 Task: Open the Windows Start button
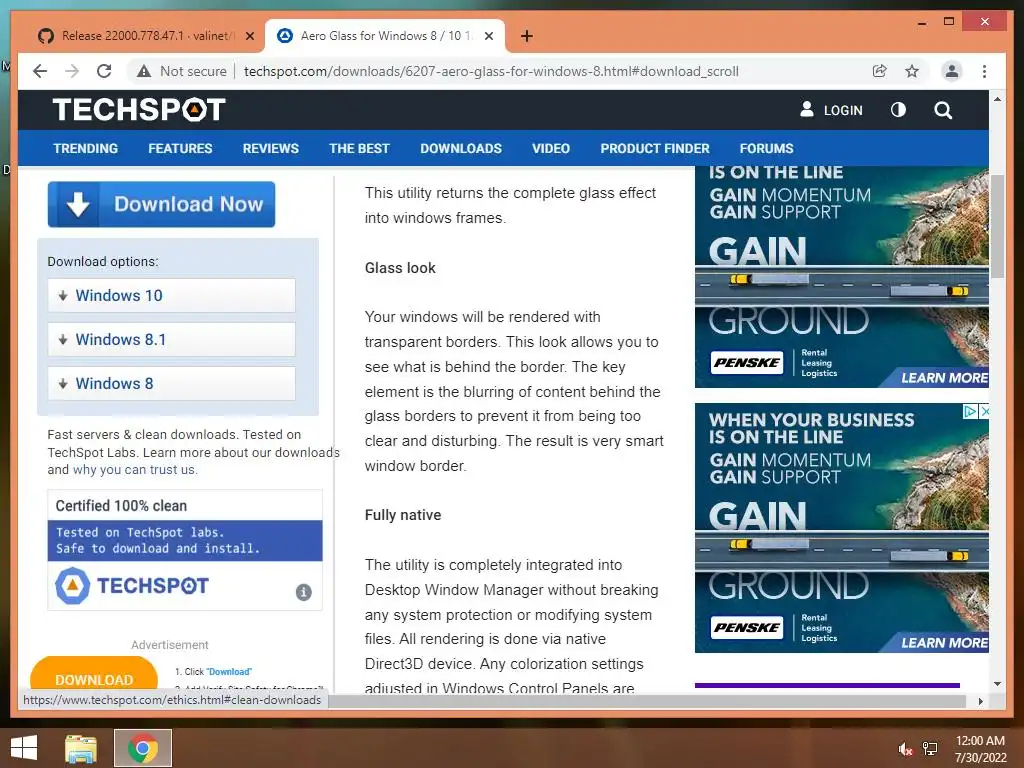24,748
